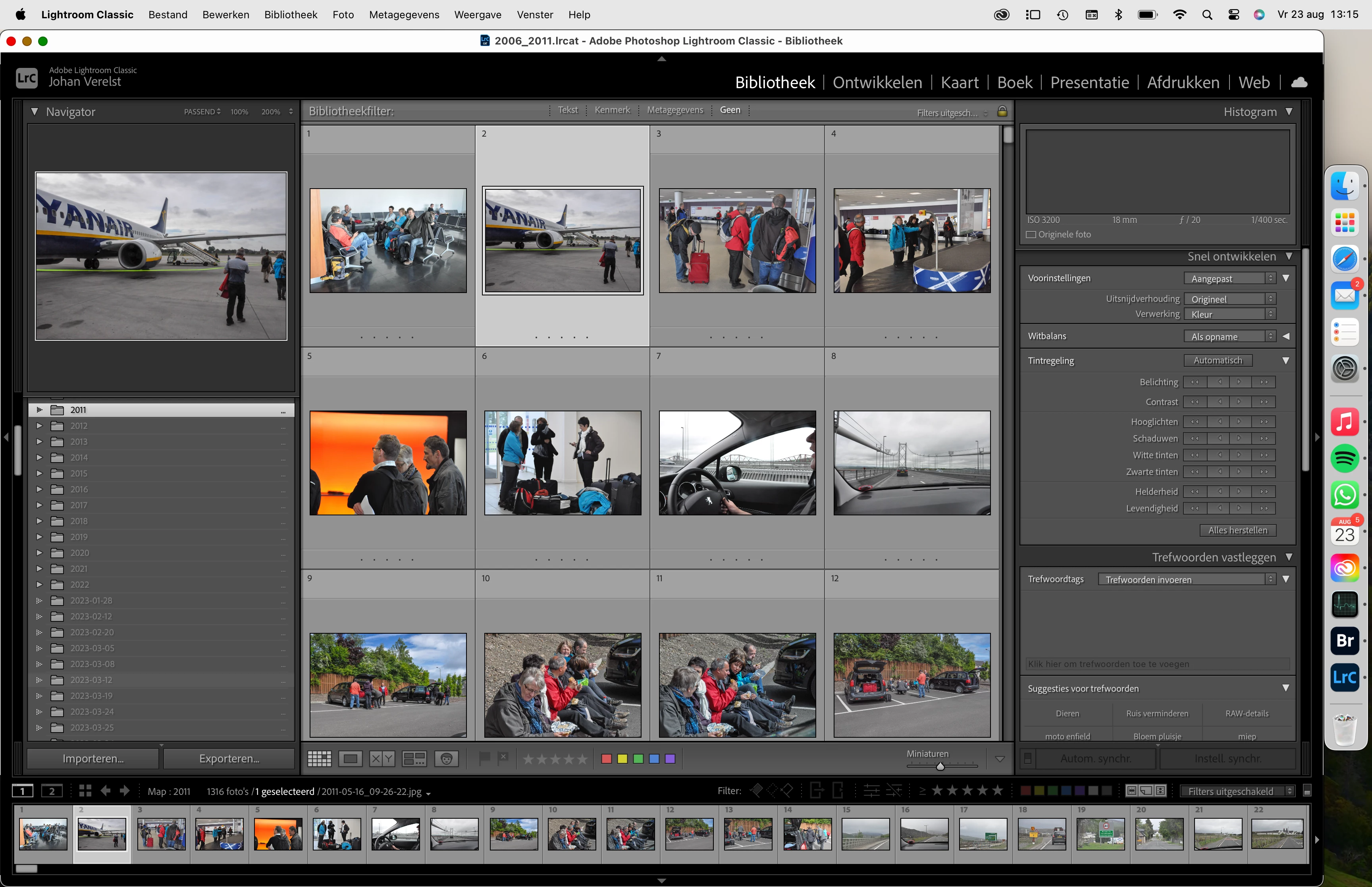Open Compare XY view
1372x887 pixels.
coord(382,759)
